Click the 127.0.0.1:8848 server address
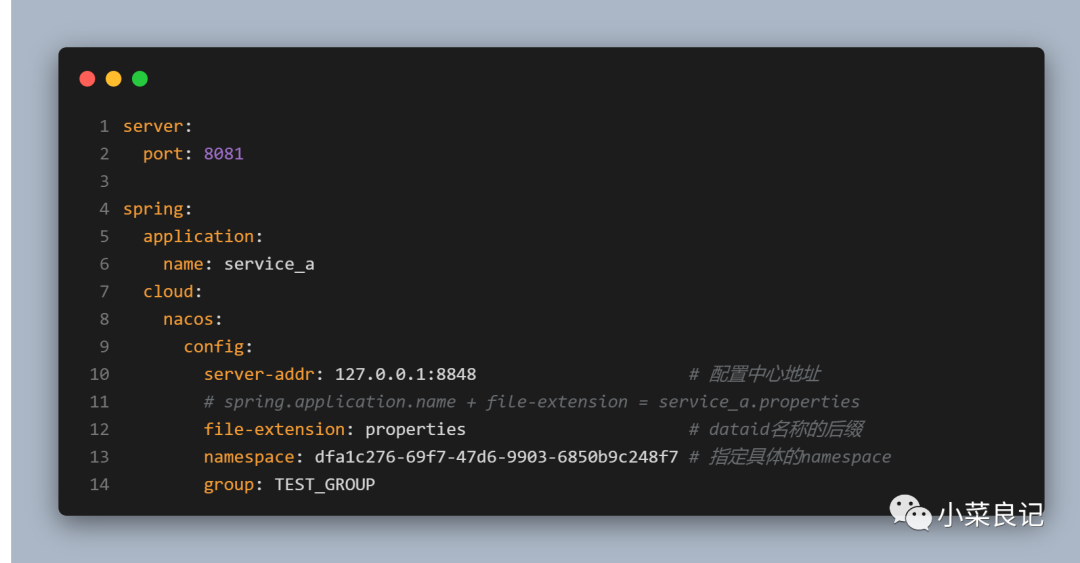 [405, 374]
